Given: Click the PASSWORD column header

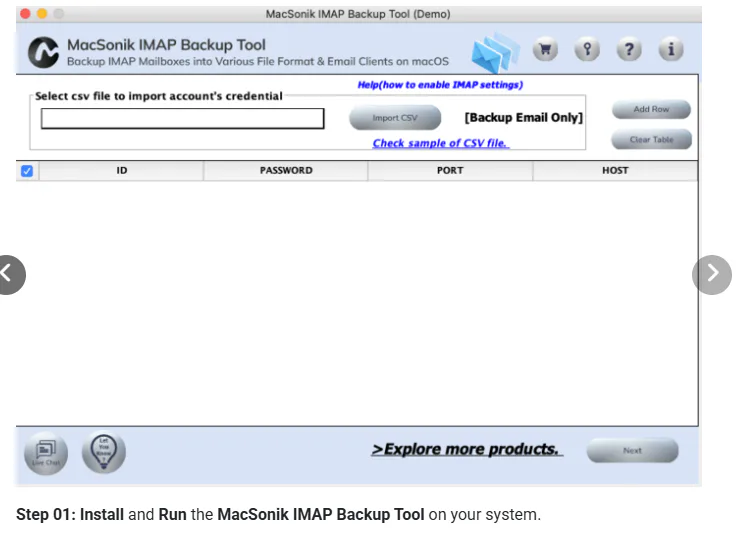Looking at the screenshot, I should coord(286,170).
